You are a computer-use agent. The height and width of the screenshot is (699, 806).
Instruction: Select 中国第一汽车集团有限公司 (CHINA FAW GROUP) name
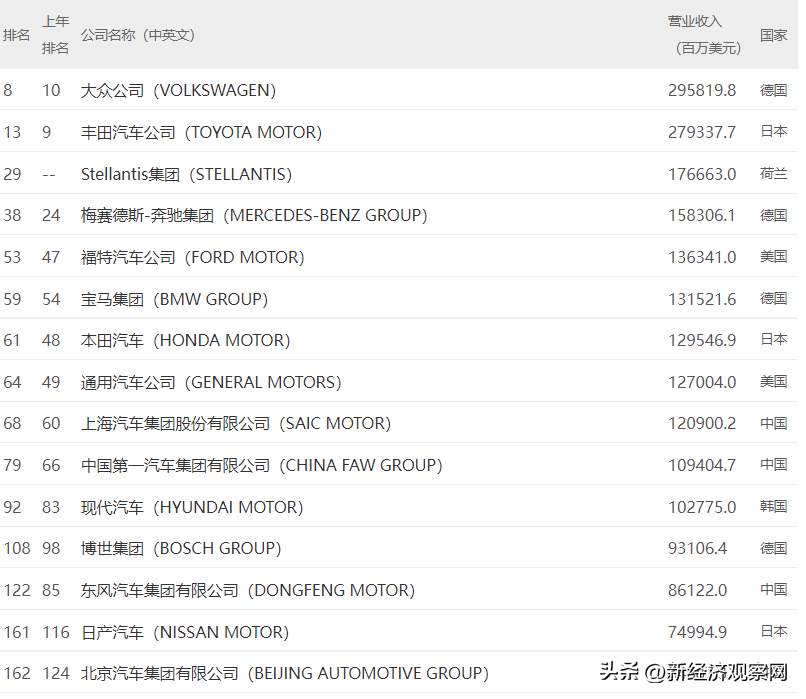coord(262,466)
